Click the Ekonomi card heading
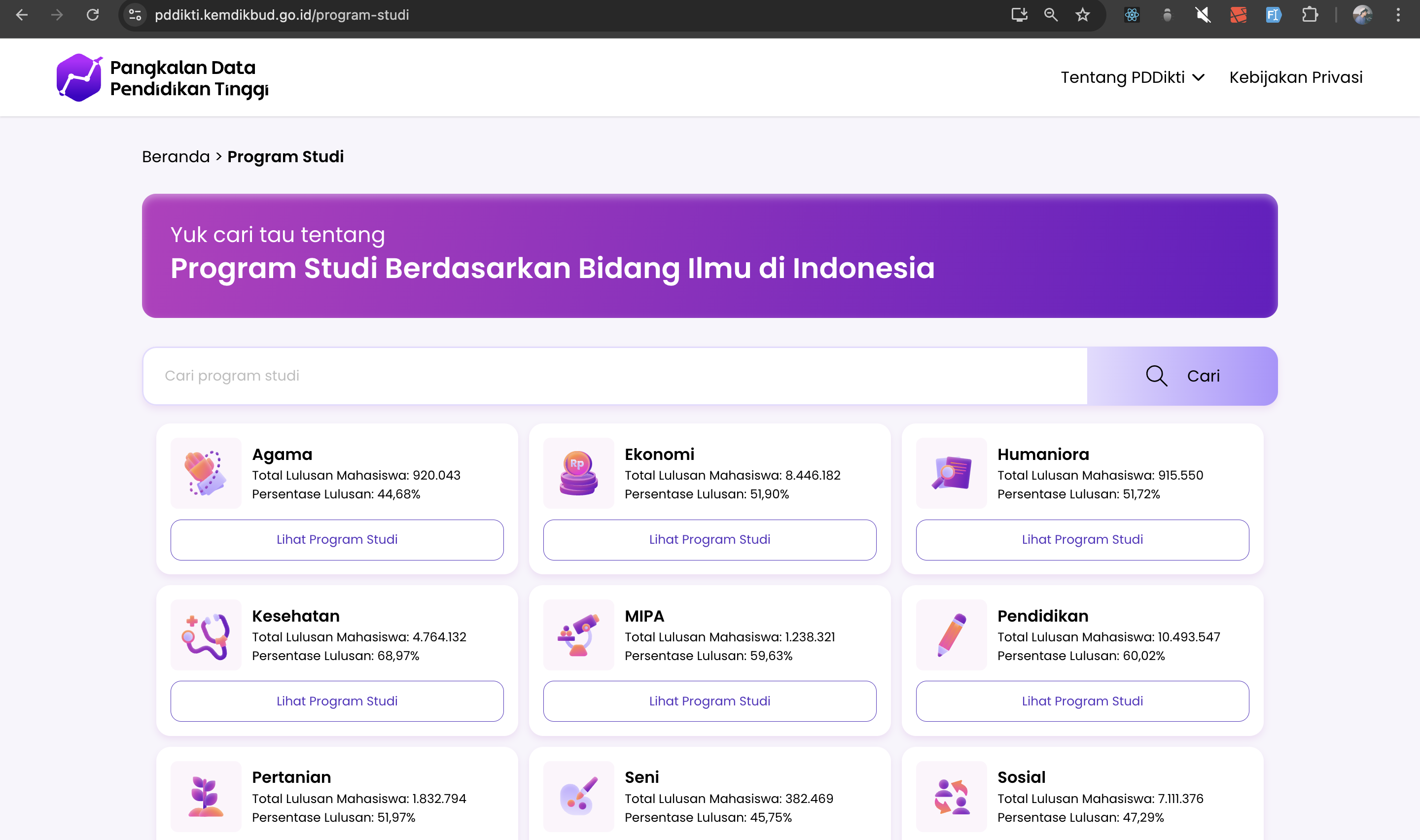 659,455
